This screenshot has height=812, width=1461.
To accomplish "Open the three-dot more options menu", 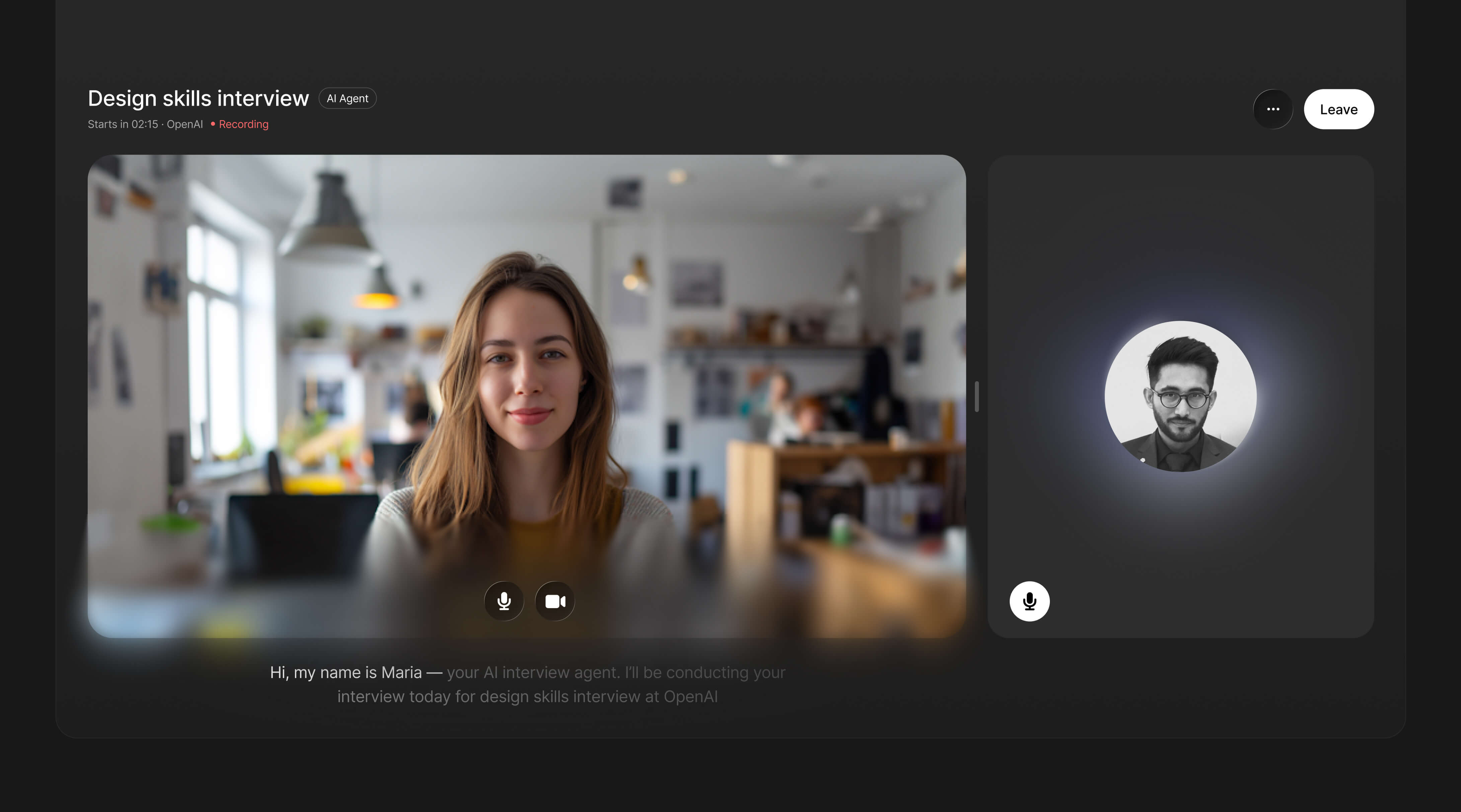I will (1273, 109).
